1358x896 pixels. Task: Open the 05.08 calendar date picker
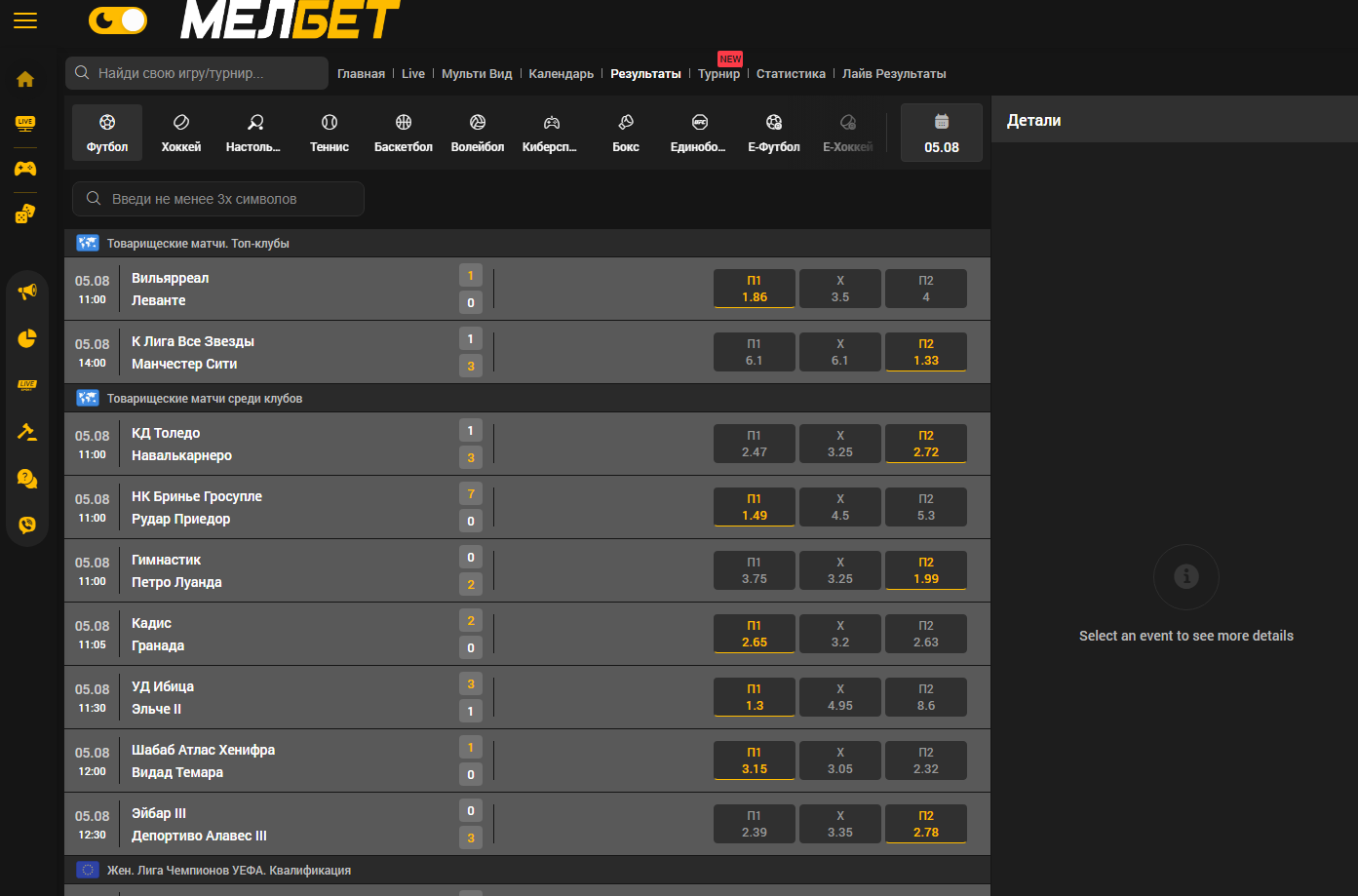pos(942,133)
